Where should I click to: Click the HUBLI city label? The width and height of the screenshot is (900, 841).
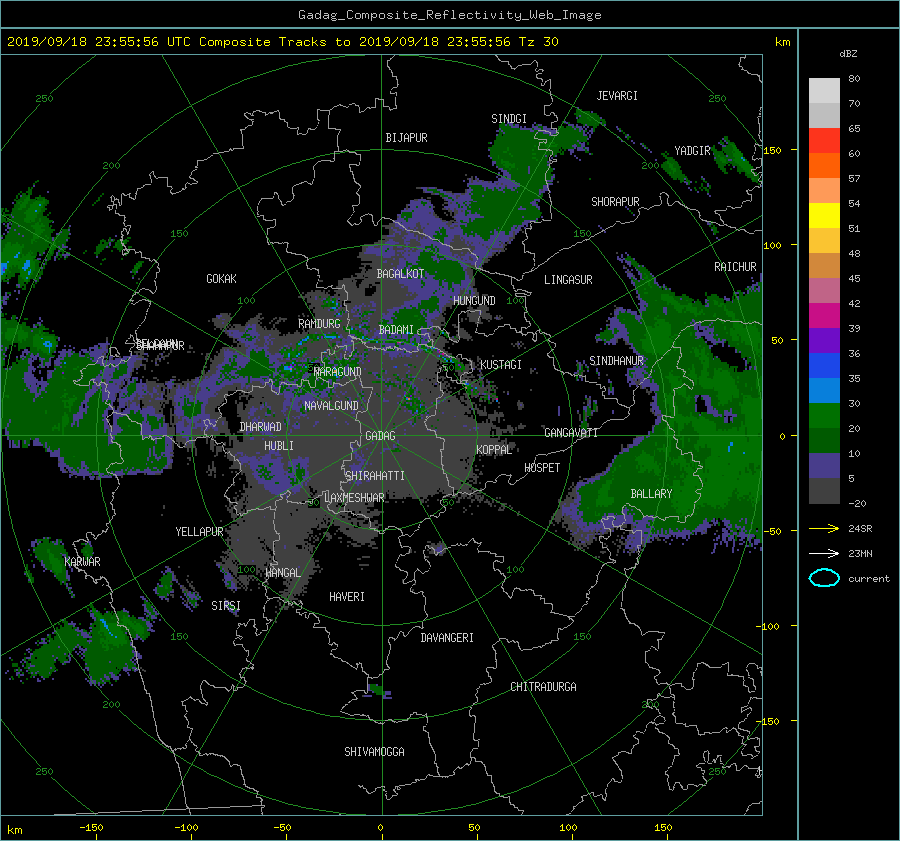tap(279, 446)
